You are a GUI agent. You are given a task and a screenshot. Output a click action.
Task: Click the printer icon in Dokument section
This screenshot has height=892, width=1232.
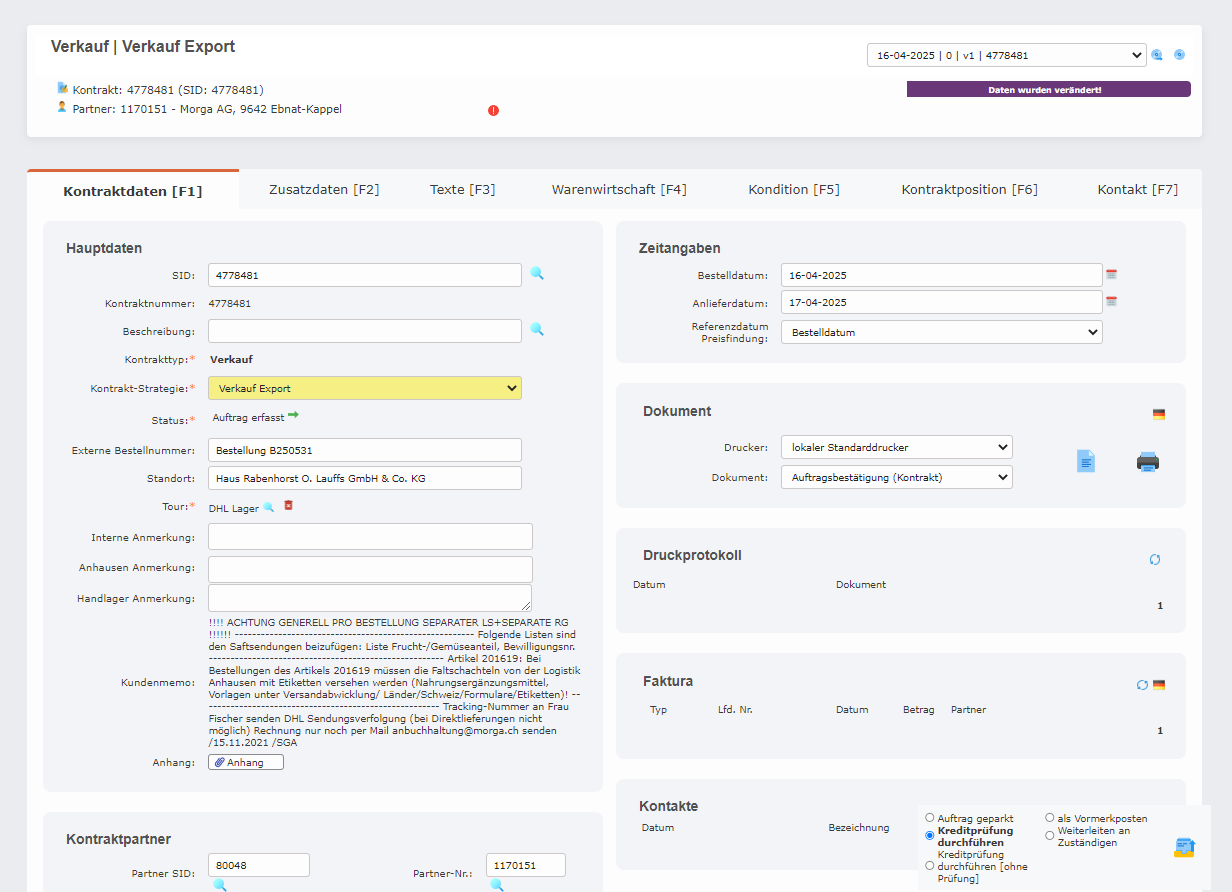coord(1147,462)
